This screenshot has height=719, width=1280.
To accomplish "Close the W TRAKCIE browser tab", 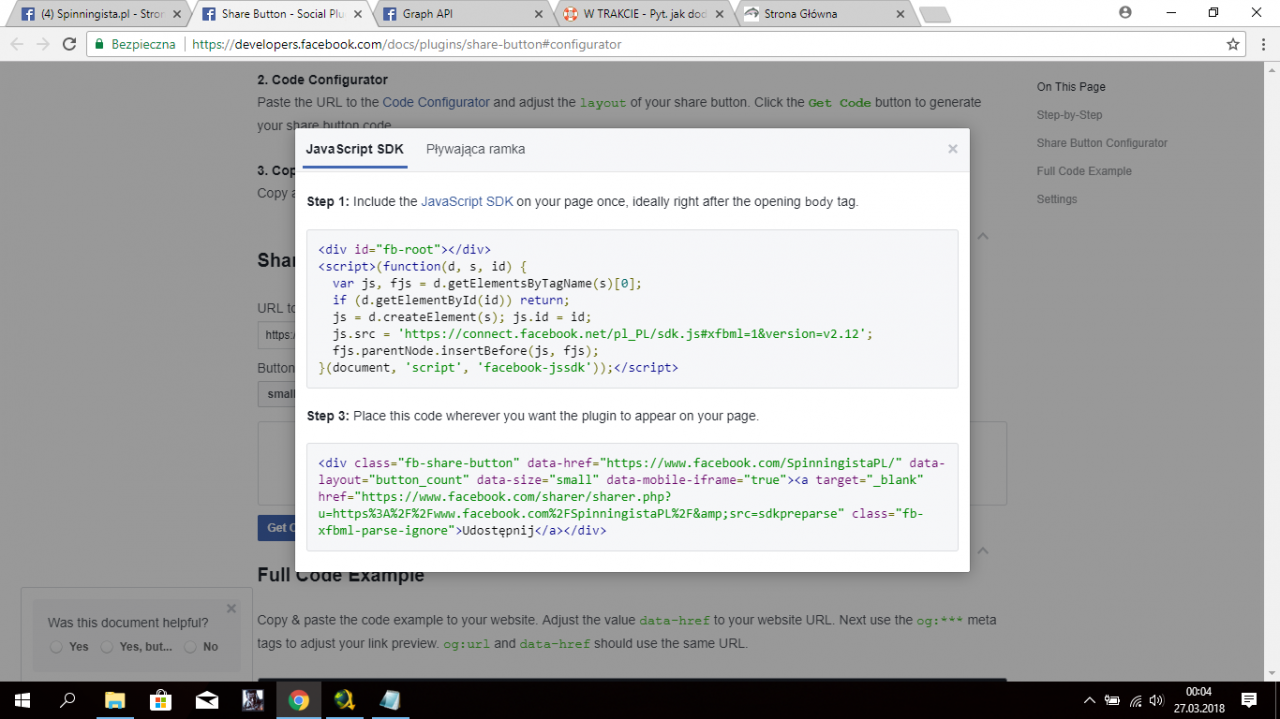I will (719, 14).
